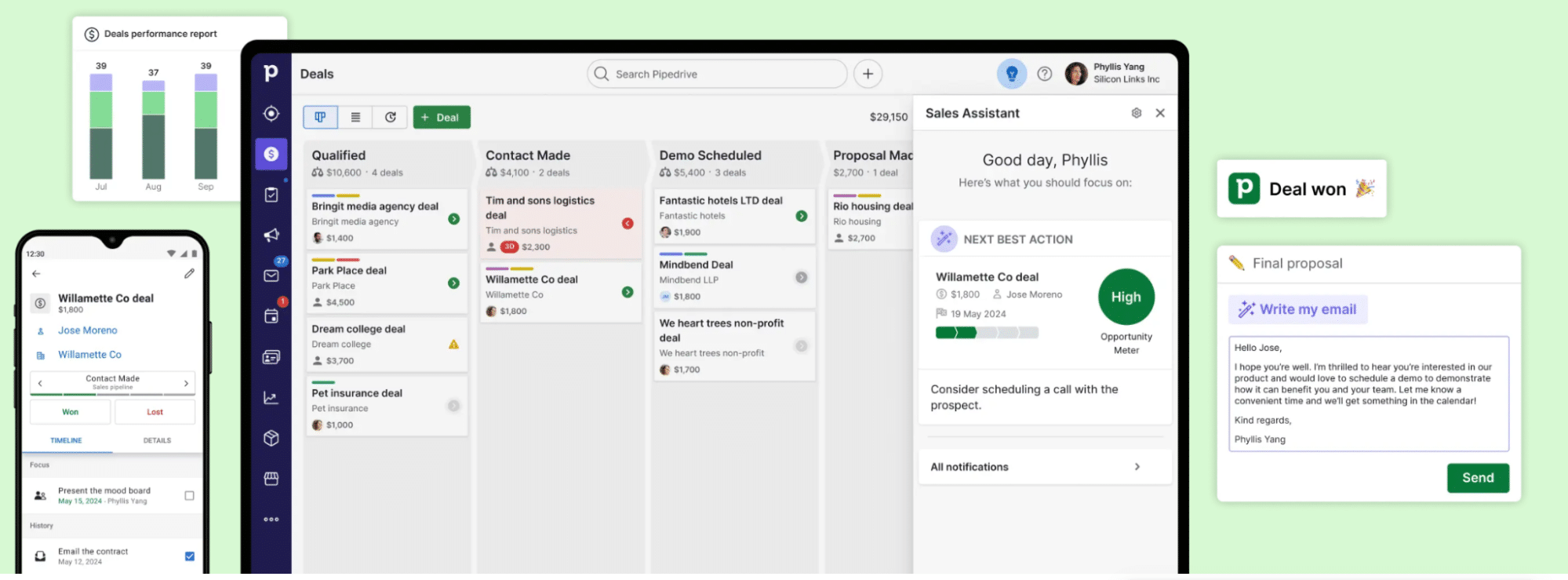Click green activity arrow on Willamette Co card

pyautogui.click(x=628, y=292)
